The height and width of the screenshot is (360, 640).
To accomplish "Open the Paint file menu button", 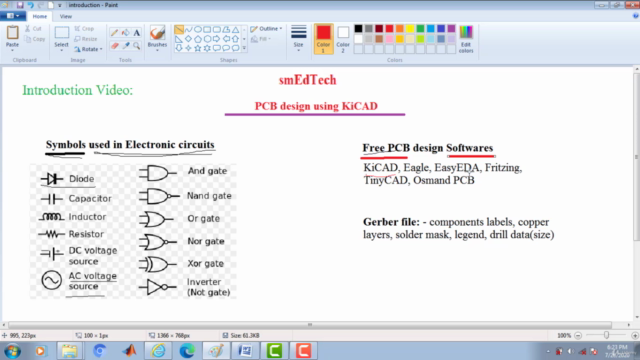I will (13, 16).
